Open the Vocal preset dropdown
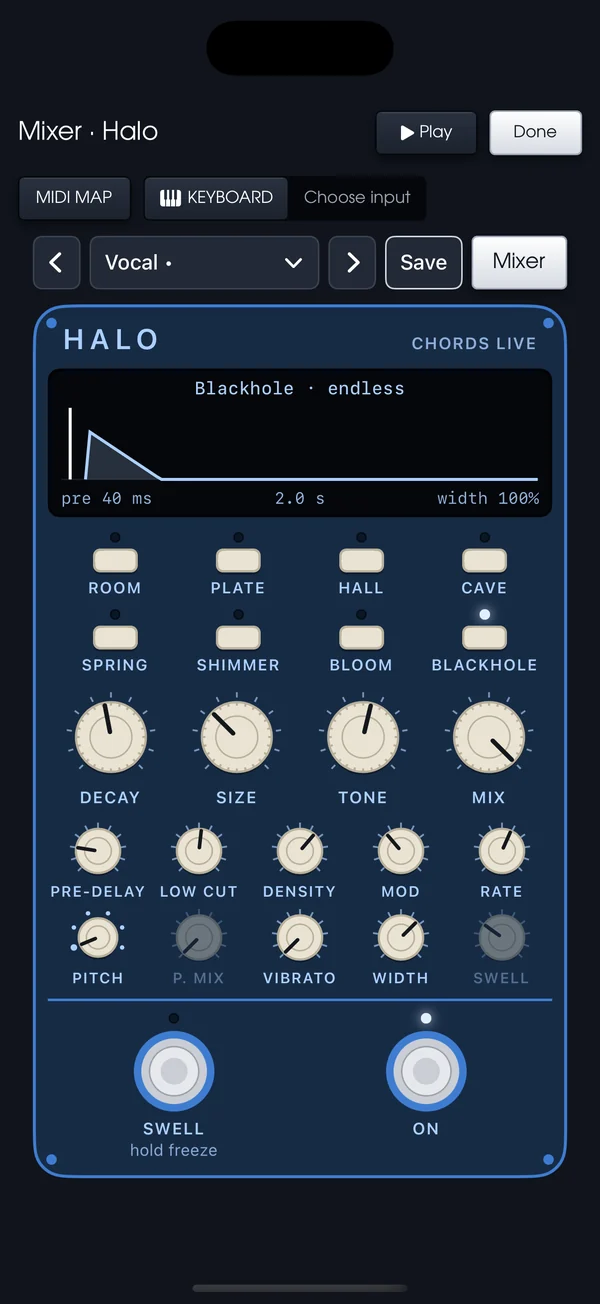Image resolution: width=600 pixels, height=1304 pixels. (204, 263)
